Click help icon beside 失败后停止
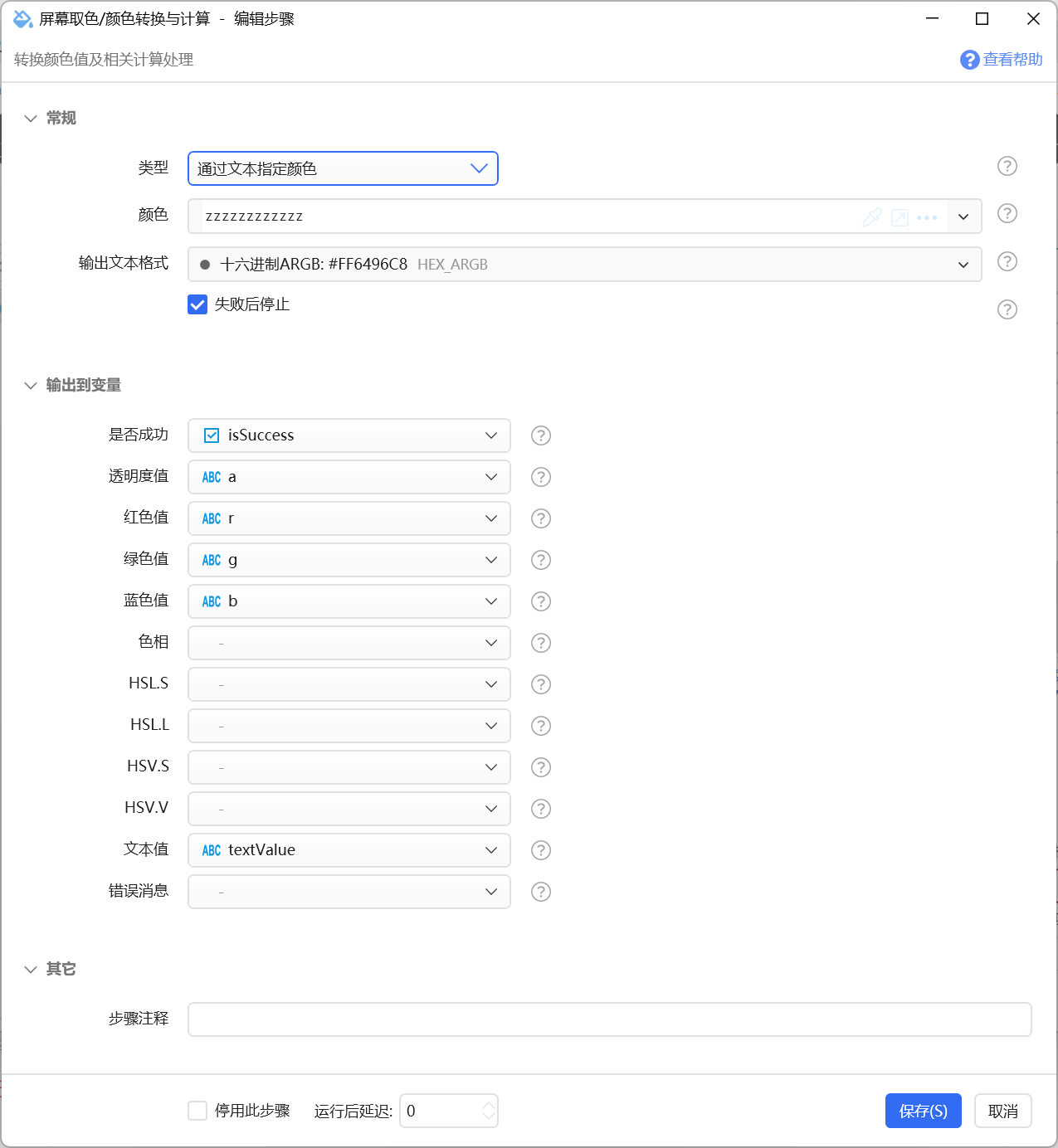This screenshot has width=1058, height=1148. [x=1007, y=309]
